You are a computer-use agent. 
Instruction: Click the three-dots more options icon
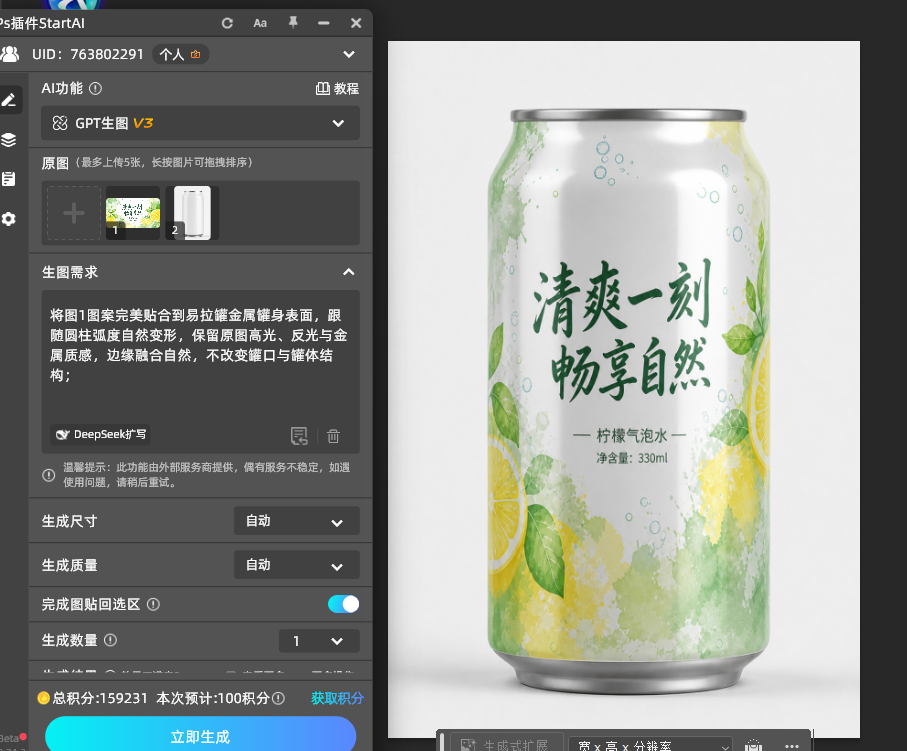click(x=792, y=745)
